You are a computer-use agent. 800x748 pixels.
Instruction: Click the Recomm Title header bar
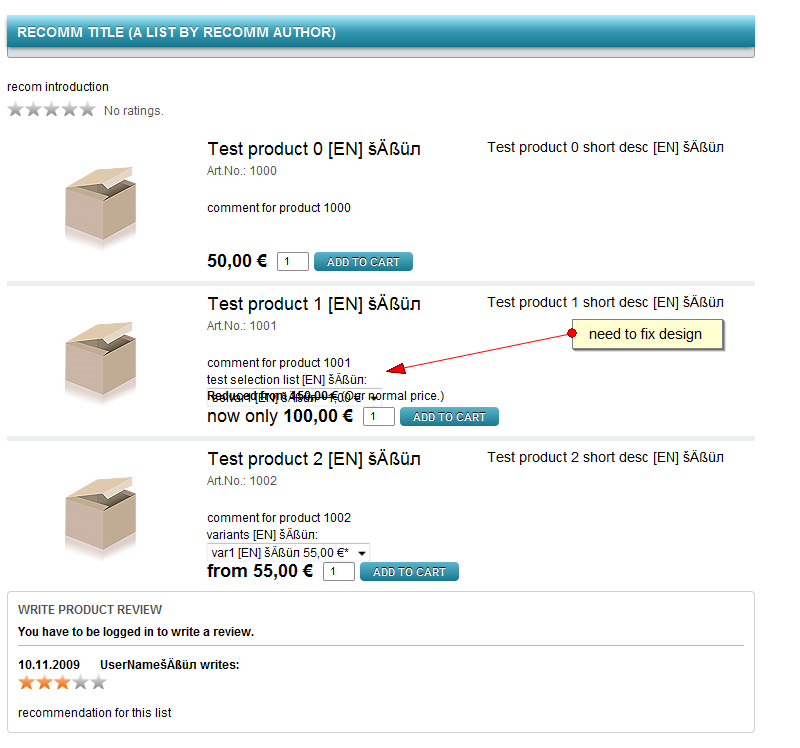pos(380,32)
